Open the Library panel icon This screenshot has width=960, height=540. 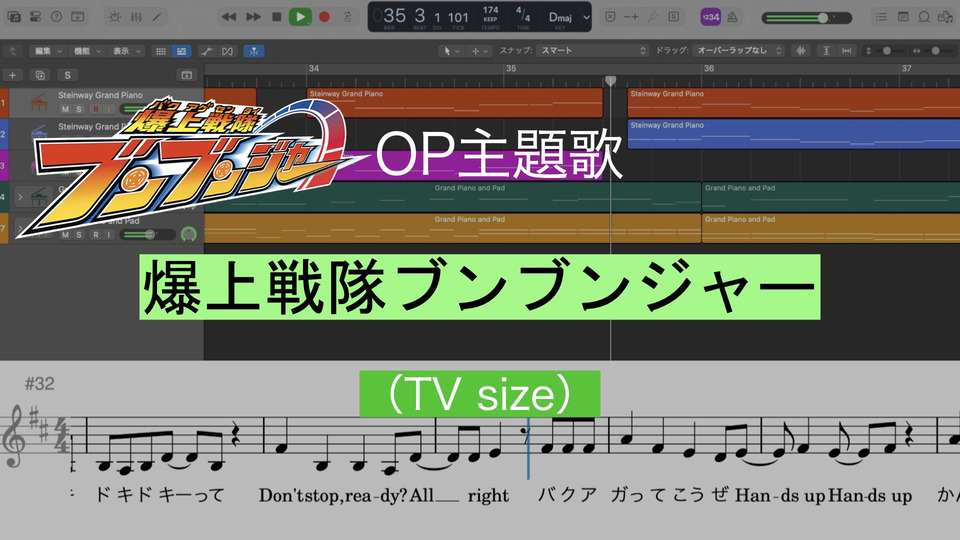13,17
